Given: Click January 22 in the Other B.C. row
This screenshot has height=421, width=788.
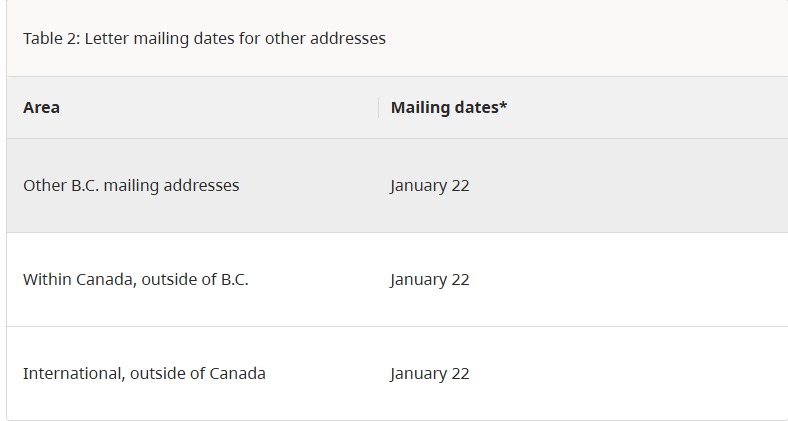Looking at the screenshot, I should (430, 186).
